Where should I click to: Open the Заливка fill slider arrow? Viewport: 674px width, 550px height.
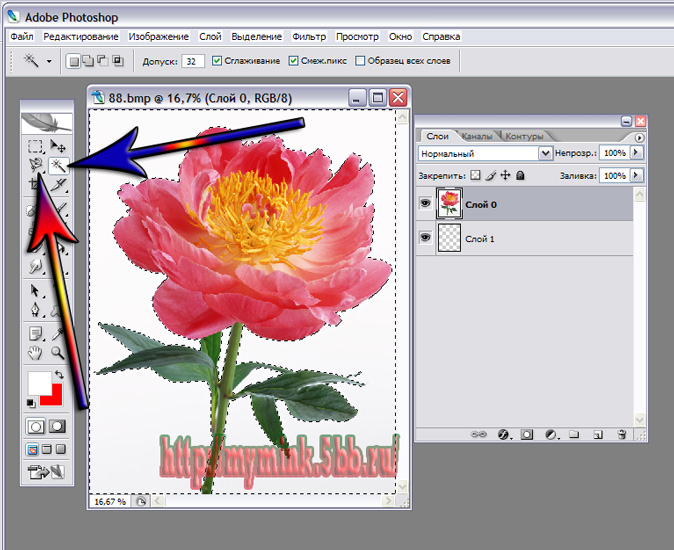(637, 175)
